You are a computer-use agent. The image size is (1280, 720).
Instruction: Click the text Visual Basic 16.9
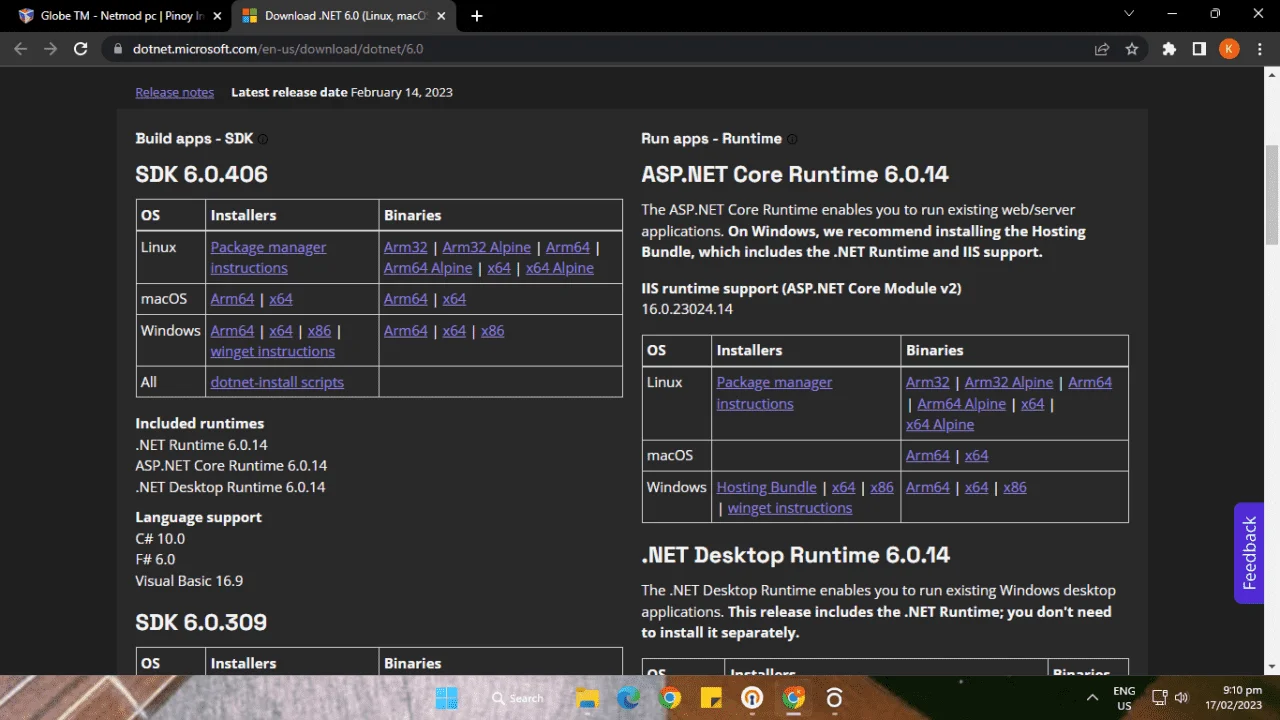[189, 581]
